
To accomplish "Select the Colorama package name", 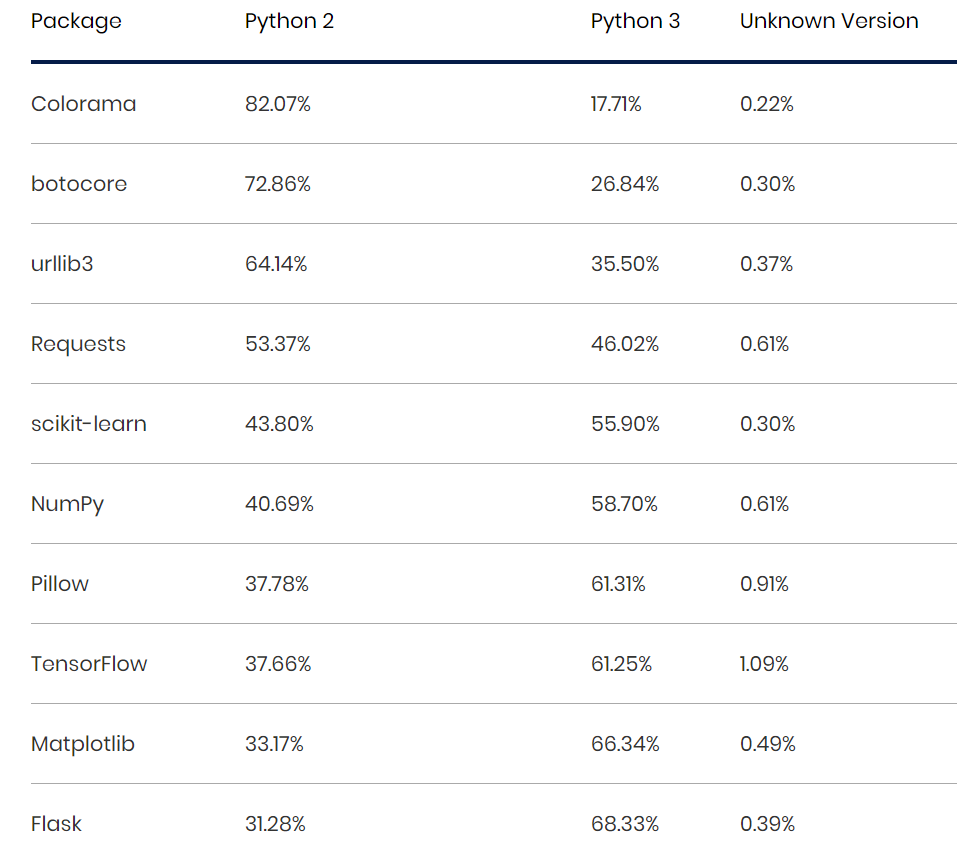I will click(84, 104).
